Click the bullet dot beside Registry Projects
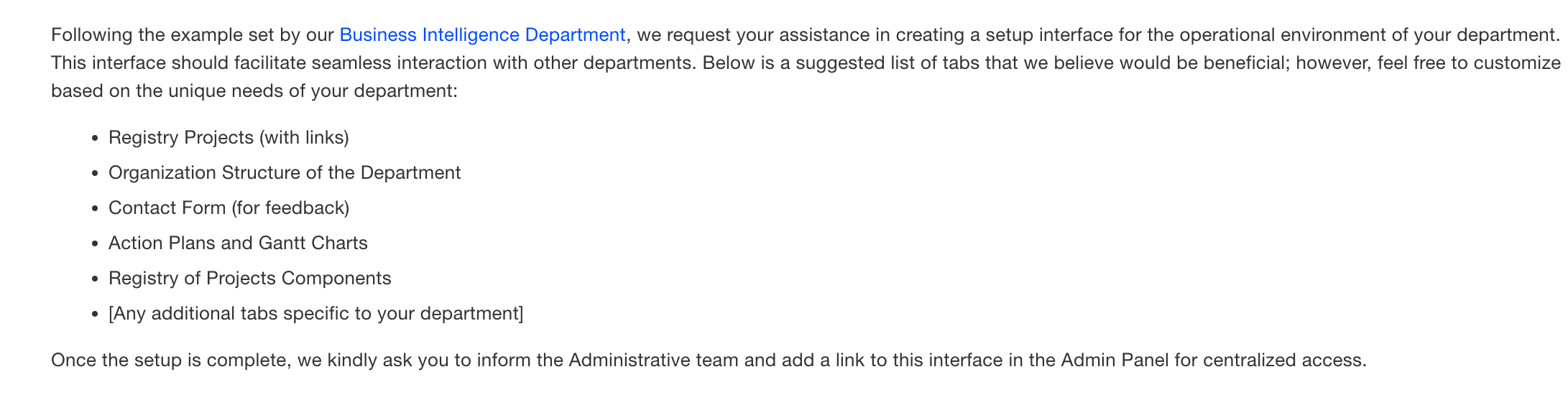1568x405 pixels. pos(95,138)
